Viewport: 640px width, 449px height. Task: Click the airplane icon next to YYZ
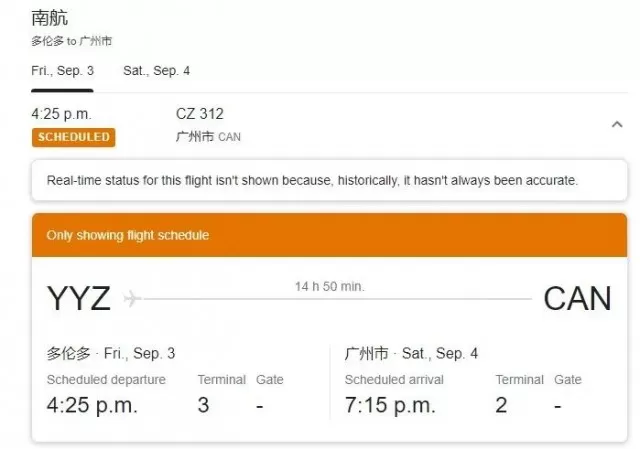pos(132,298)
